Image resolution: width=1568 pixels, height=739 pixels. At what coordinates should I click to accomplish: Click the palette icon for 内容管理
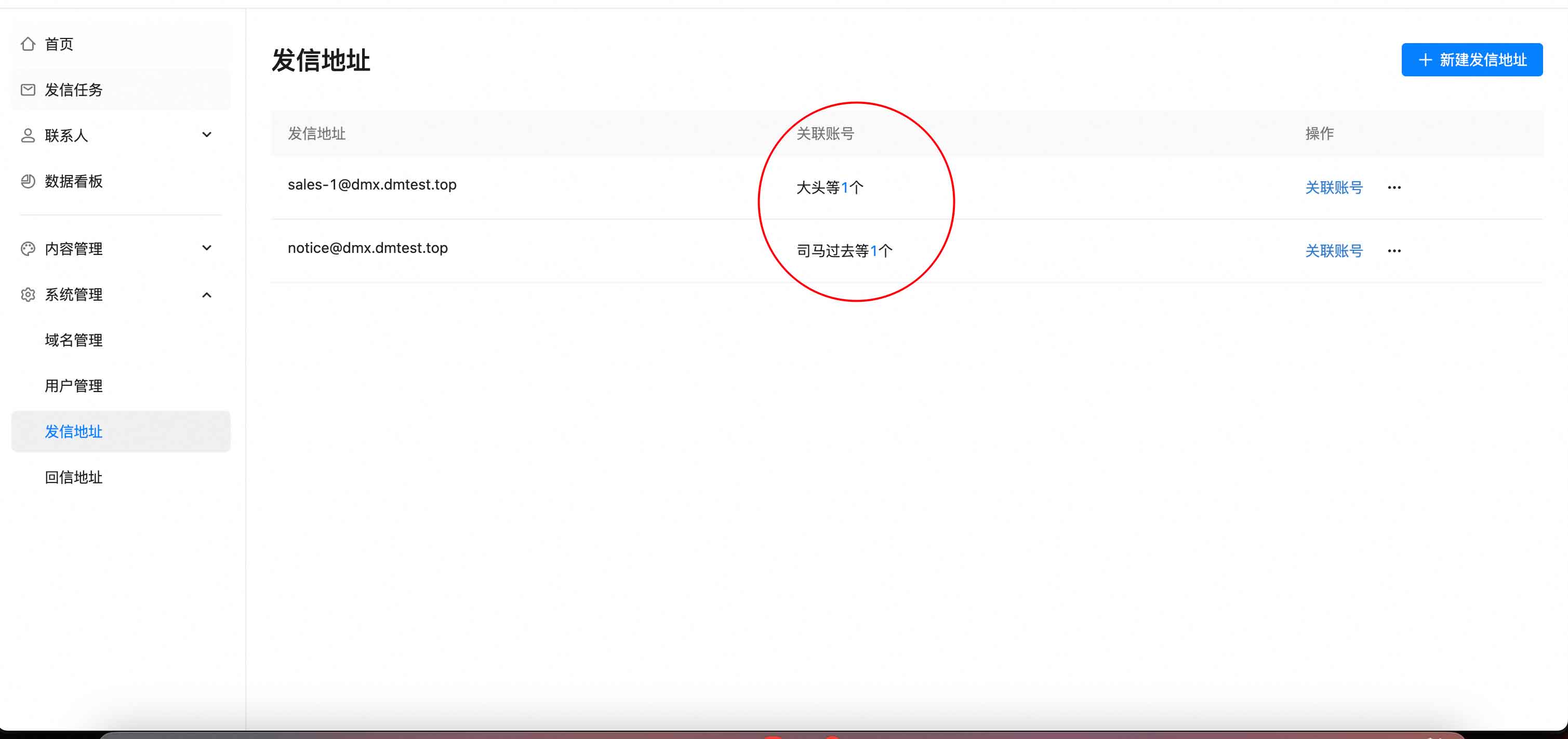click(28, 249)
